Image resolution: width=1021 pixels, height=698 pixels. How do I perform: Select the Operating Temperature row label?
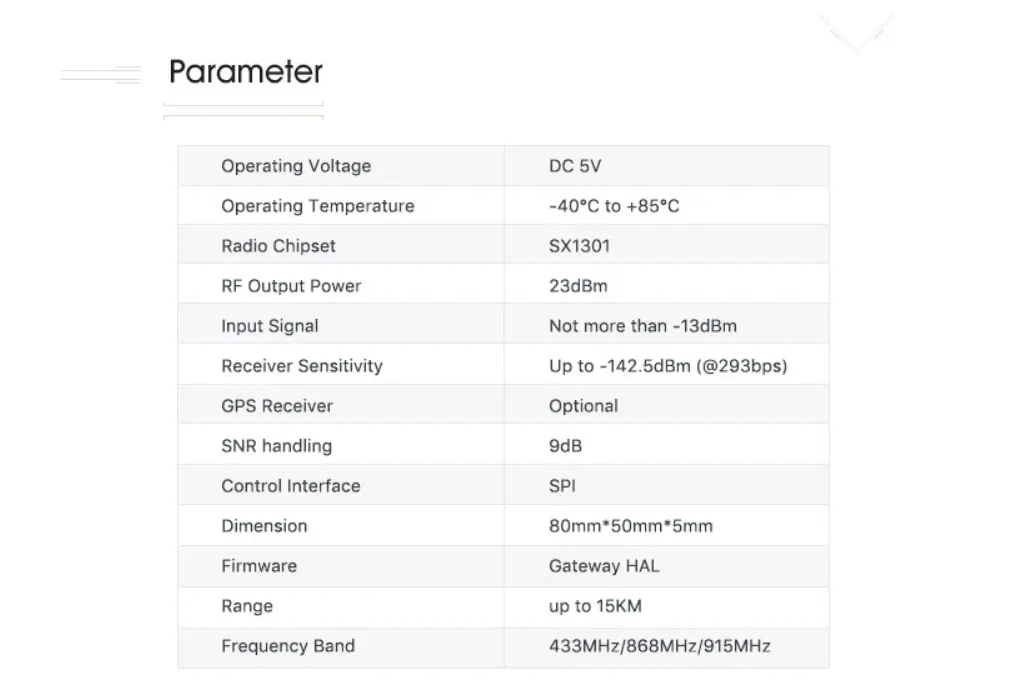[318, 206]
